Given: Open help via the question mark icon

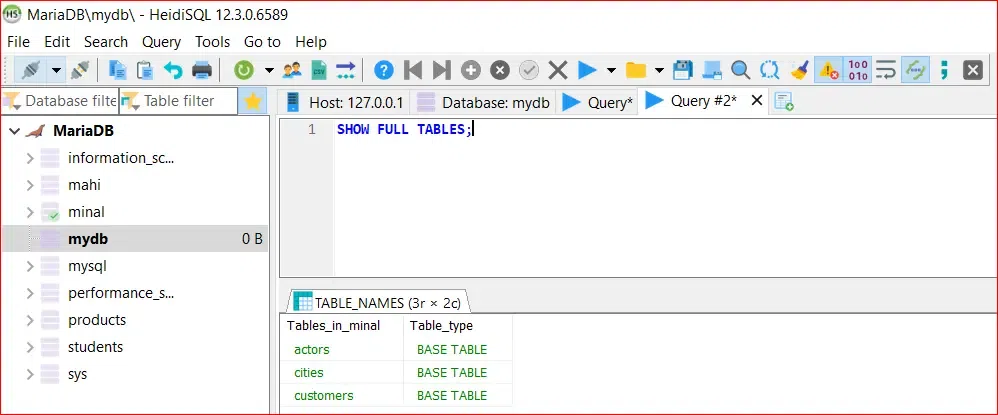Looking at the screenshot, I should tap(384, 69).
